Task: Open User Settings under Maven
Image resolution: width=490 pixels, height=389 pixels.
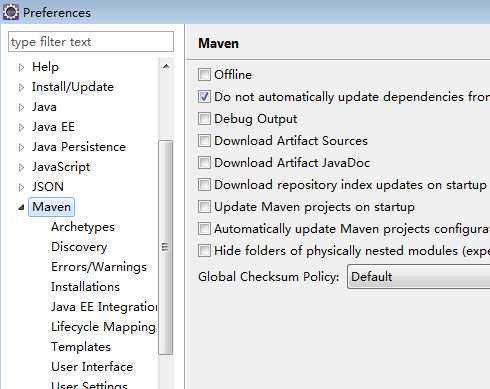Action: click(89, 385)
